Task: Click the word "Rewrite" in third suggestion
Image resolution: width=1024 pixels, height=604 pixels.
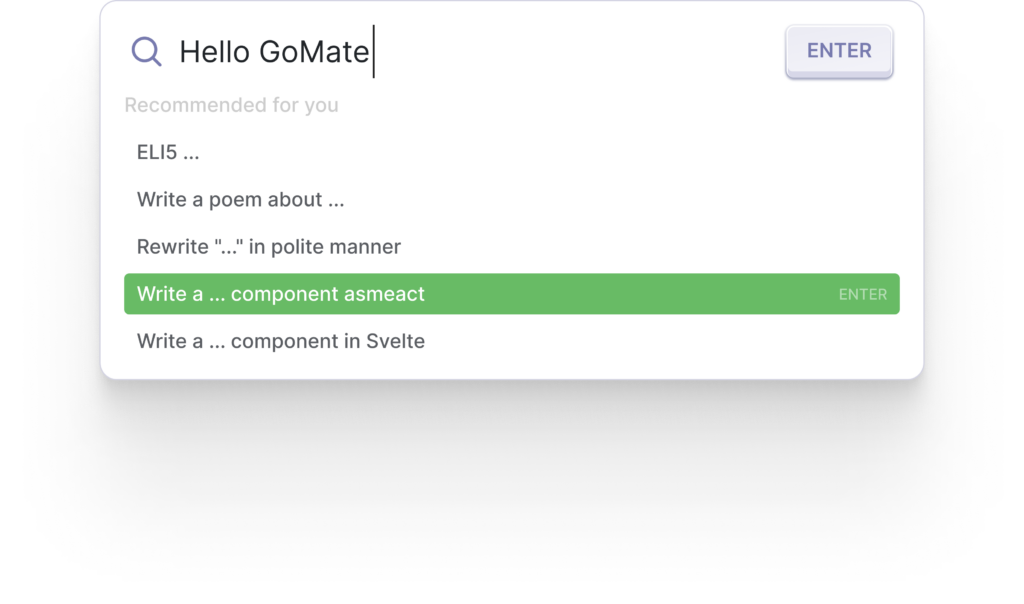Action: pos(172,247)
